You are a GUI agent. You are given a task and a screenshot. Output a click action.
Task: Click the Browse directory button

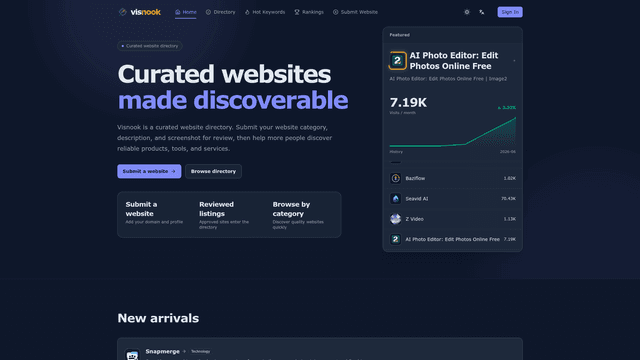pyautogui.click(x=213, y=171)
